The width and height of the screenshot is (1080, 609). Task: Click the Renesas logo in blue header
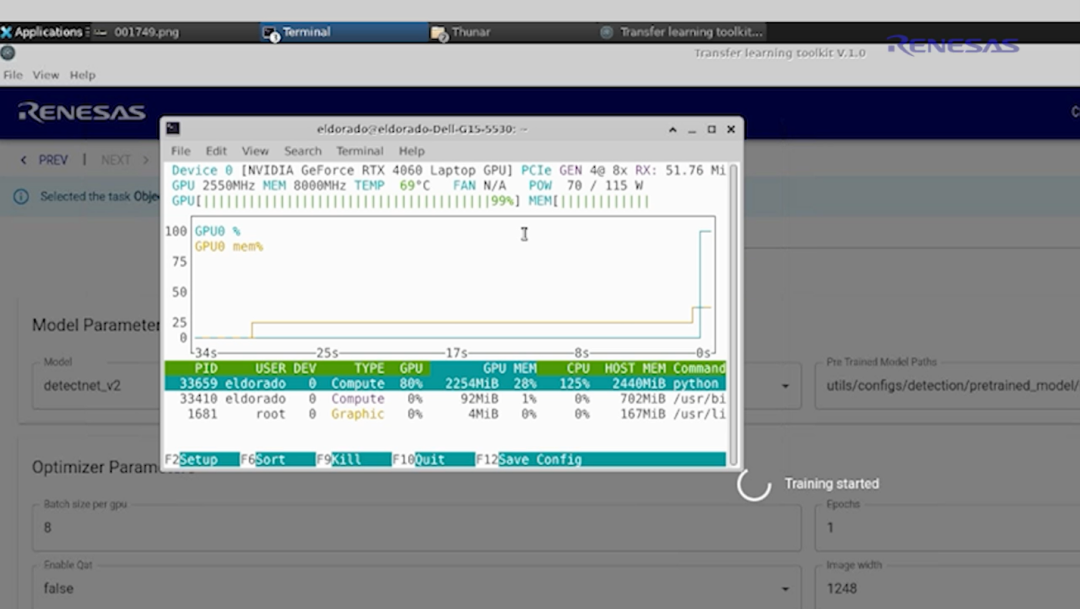pos(81,112)
